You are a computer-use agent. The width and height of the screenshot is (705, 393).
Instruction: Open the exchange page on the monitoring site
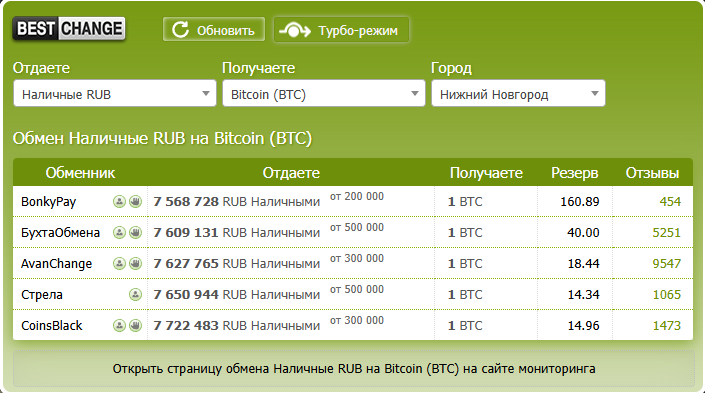coord(354,369)
